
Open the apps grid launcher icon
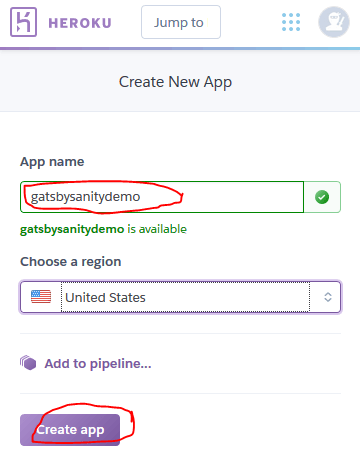[x=291, y=22]
